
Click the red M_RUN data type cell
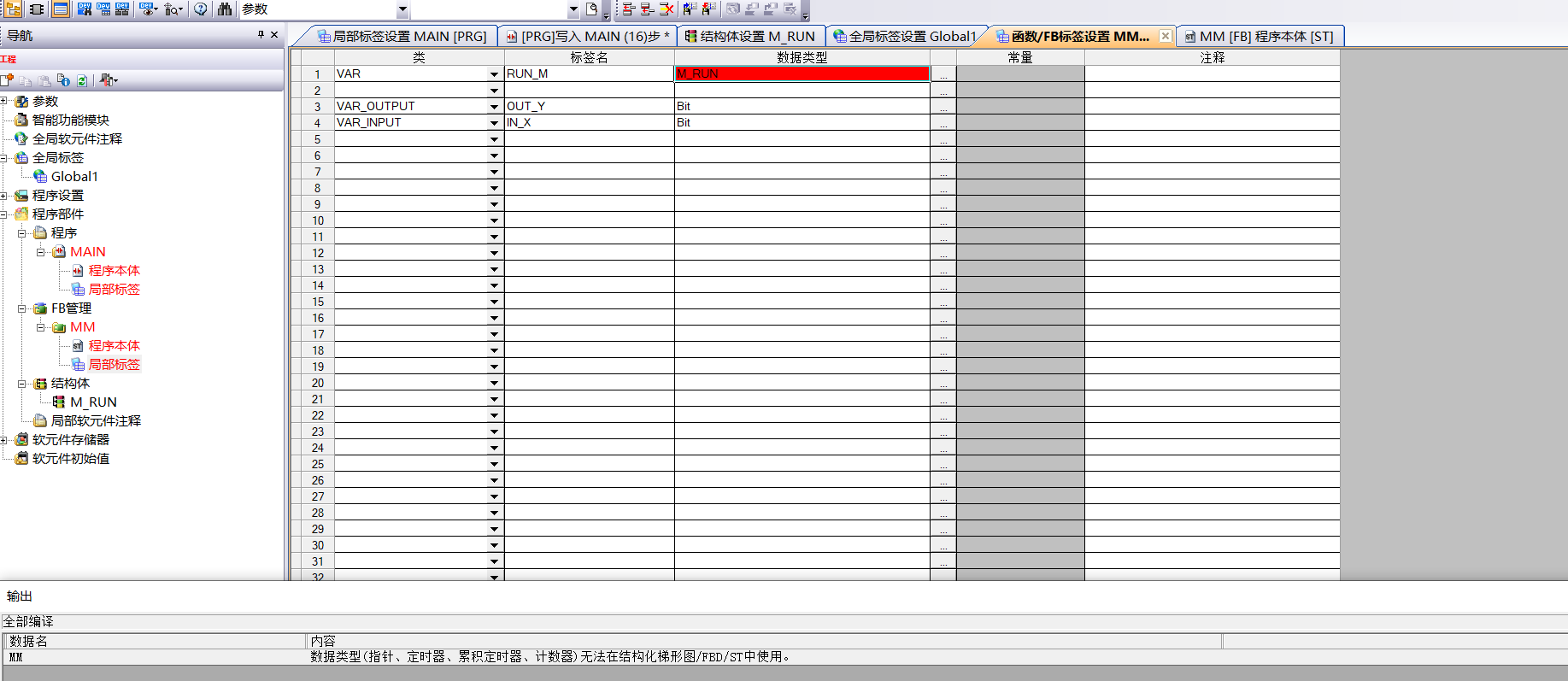click(x=802, y=74)
